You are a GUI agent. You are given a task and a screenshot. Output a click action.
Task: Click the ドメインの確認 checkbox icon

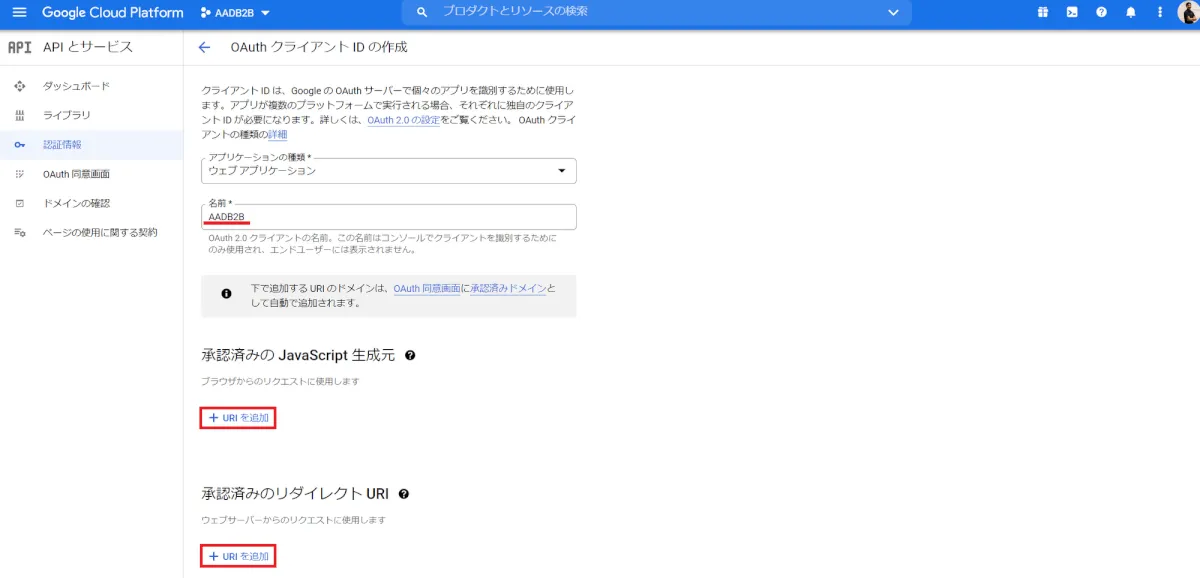click(x=20, y=203)
